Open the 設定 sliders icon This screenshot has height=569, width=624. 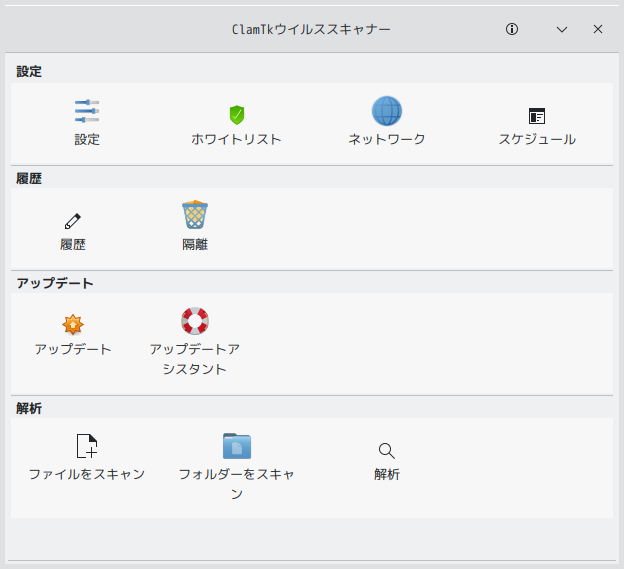tap(87, 111)
